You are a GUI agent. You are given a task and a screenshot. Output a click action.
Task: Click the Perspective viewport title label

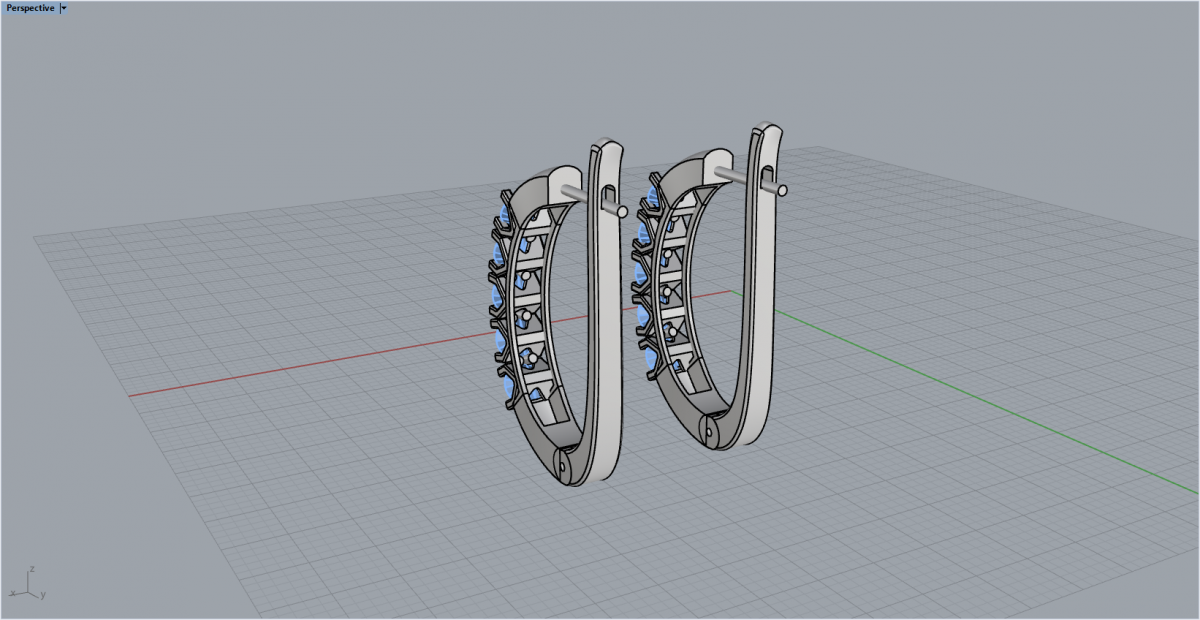(x=30, y=7)
